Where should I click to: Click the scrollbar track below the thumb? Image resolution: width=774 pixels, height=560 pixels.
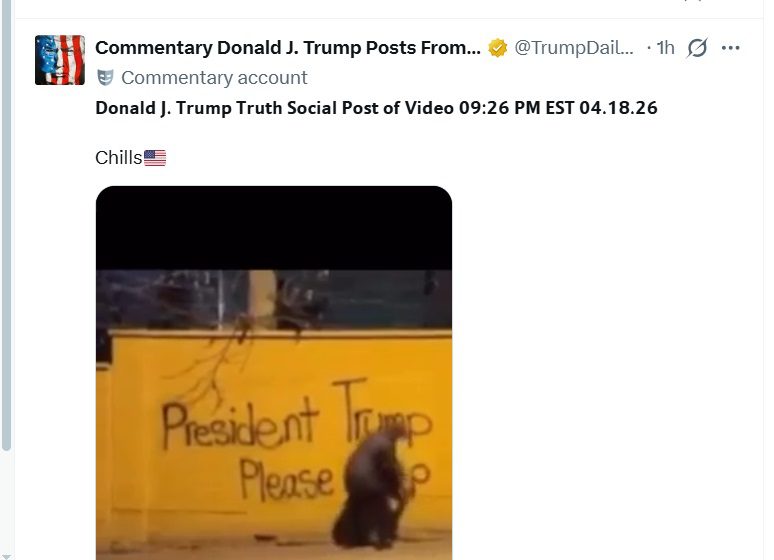[6, 501]
